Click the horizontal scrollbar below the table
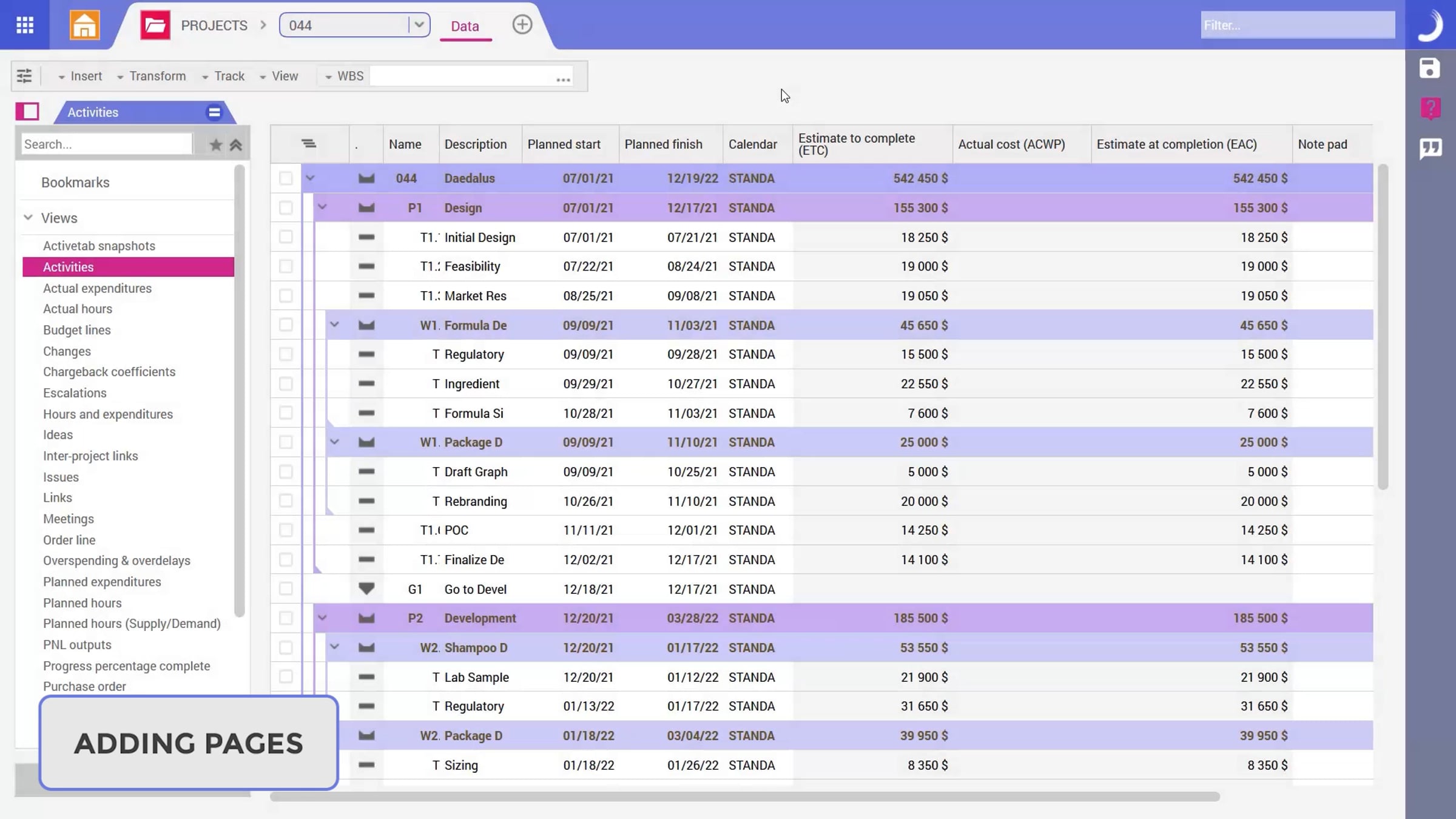This screenshot has height=819, width=1456. (744, 797)
